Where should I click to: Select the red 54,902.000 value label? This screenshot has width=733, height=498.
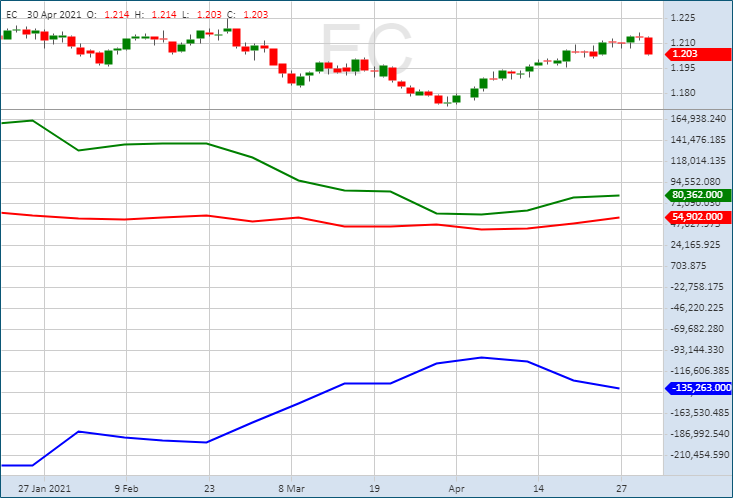[697, 217]
